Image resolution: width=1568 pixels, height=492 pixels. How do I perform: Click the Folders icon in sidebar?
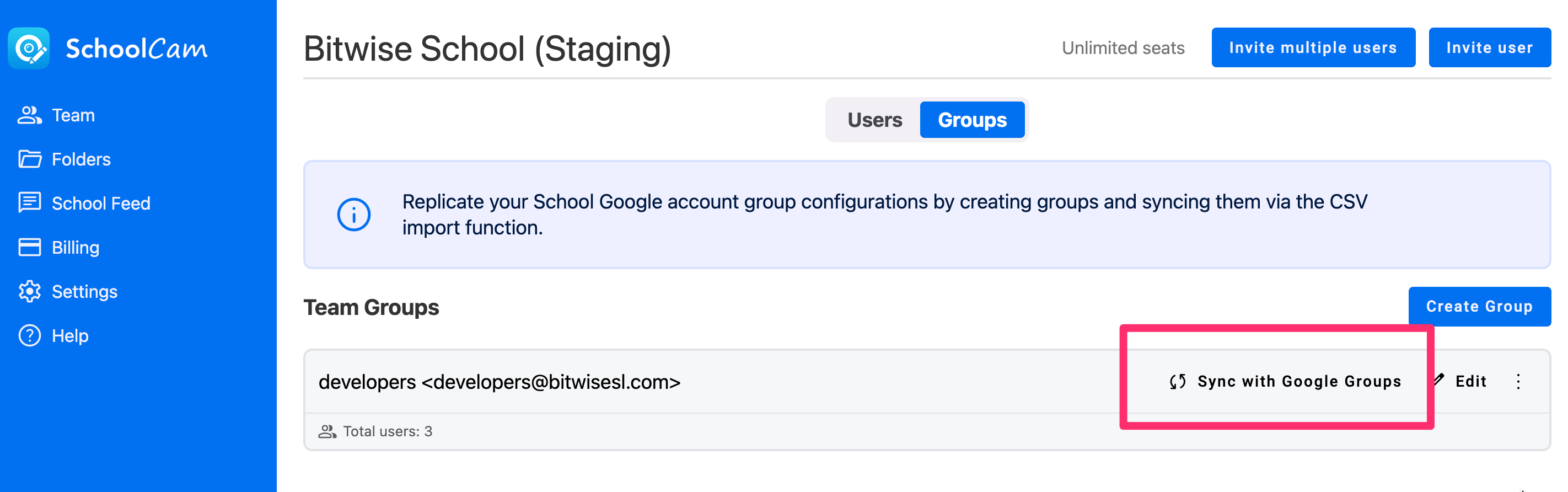(x=30, y=159)
